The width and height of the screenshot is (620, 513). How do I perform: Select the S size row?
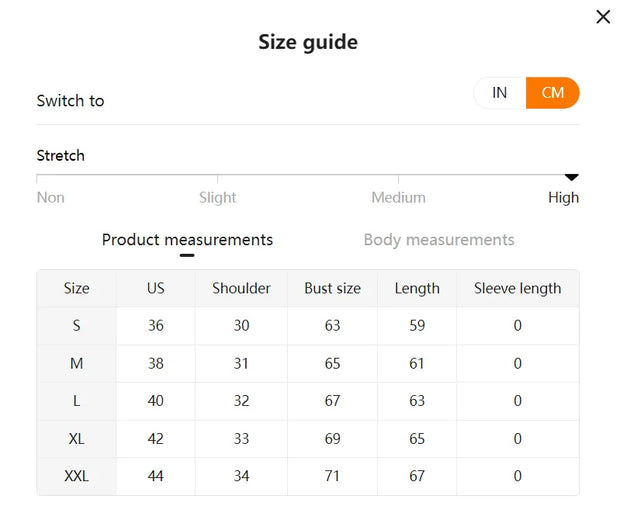77,326
